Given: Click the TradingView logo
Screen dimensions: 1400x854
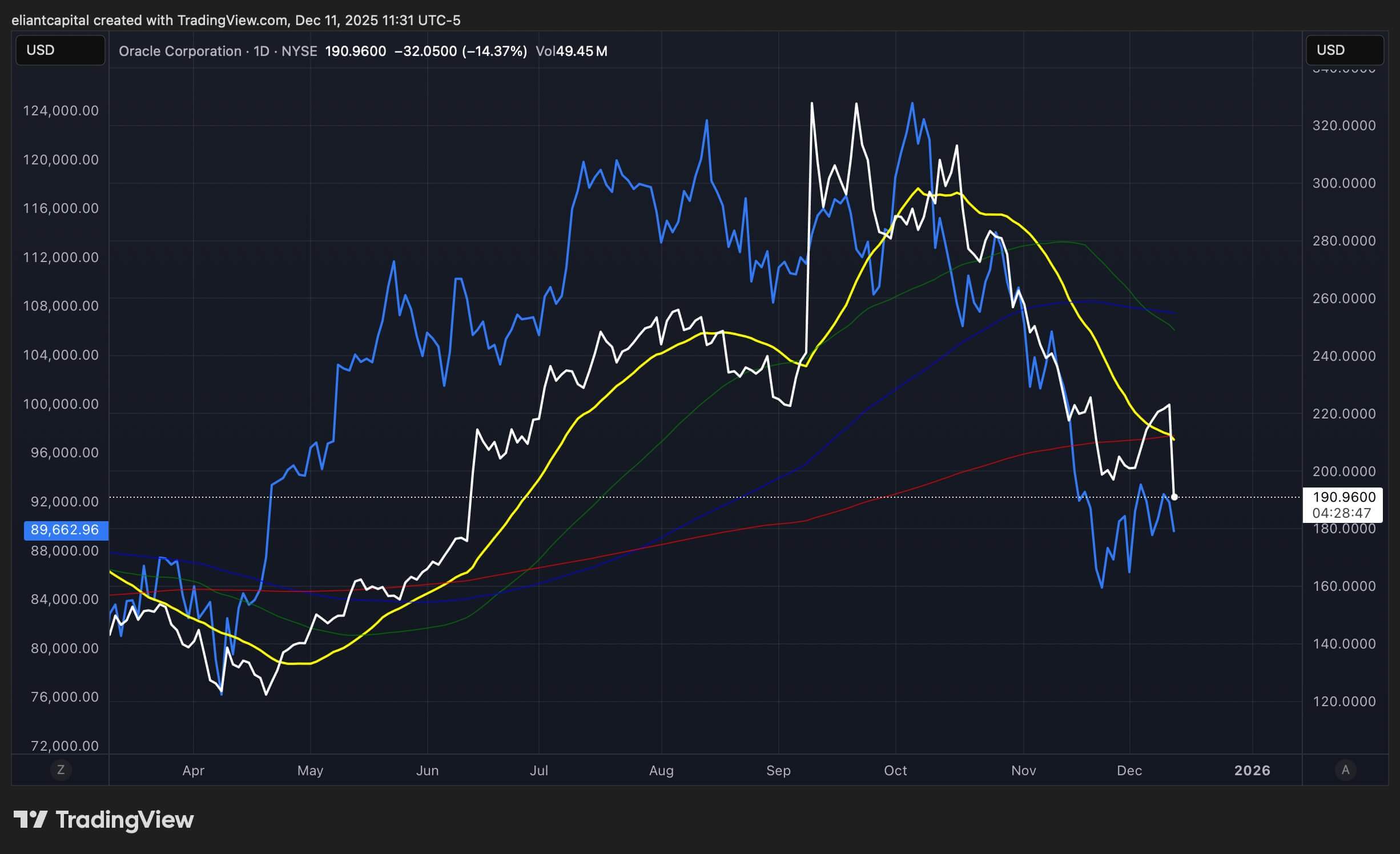Looking at the screenshot, I should [106, 820].
